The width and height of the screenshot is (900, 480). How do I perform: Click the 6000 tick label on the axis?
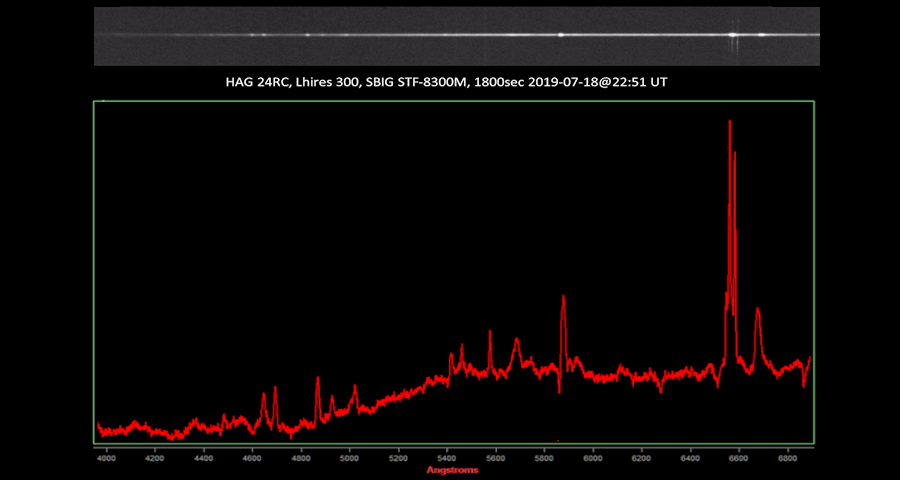tap(593, 458)
